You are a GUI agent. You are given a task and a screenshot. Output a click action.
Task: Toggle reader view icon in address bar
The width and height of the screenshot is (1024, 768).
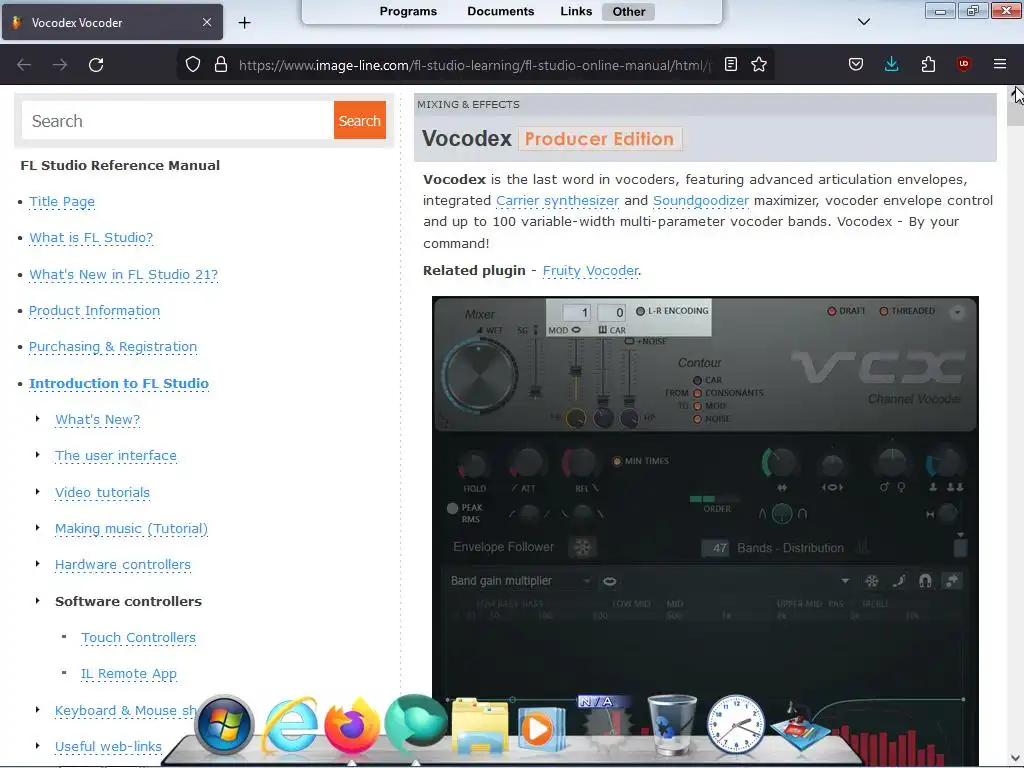(x=731, y=64)
